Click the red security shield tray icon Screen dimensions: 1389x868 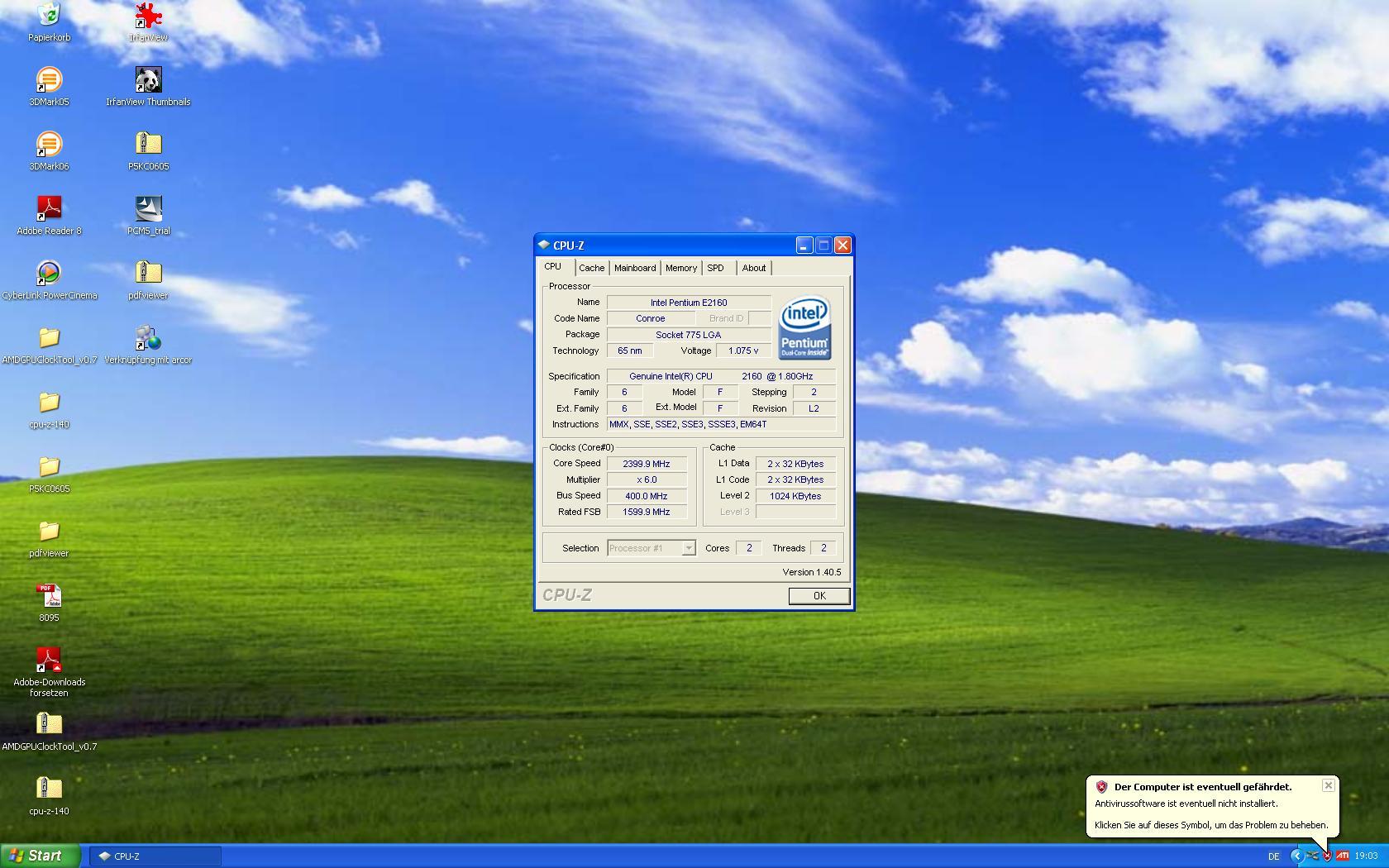tap(1327, 856)
